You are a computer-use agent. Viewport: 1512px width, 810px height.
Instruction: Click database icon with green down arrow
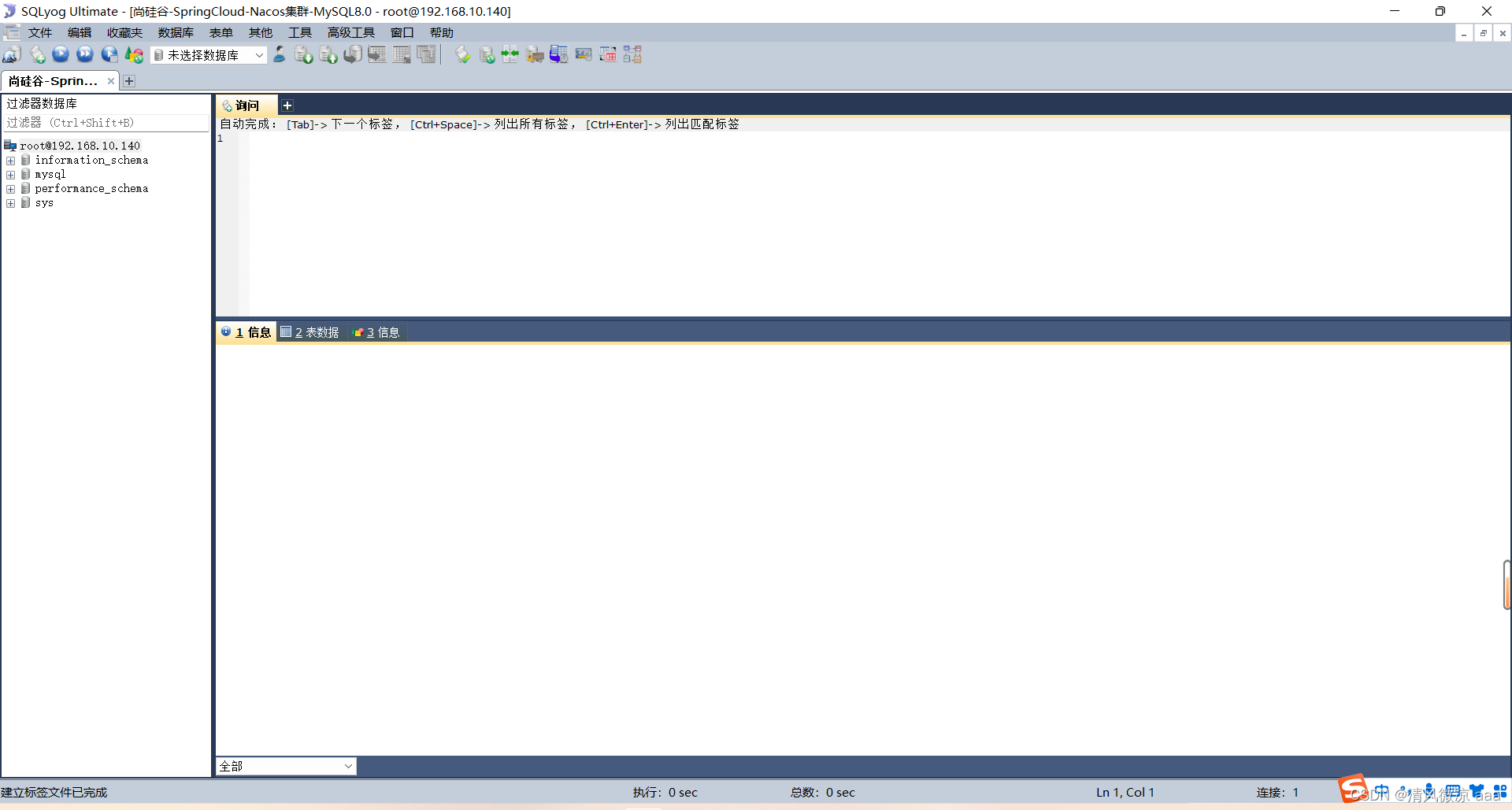[x=304, y=54]
